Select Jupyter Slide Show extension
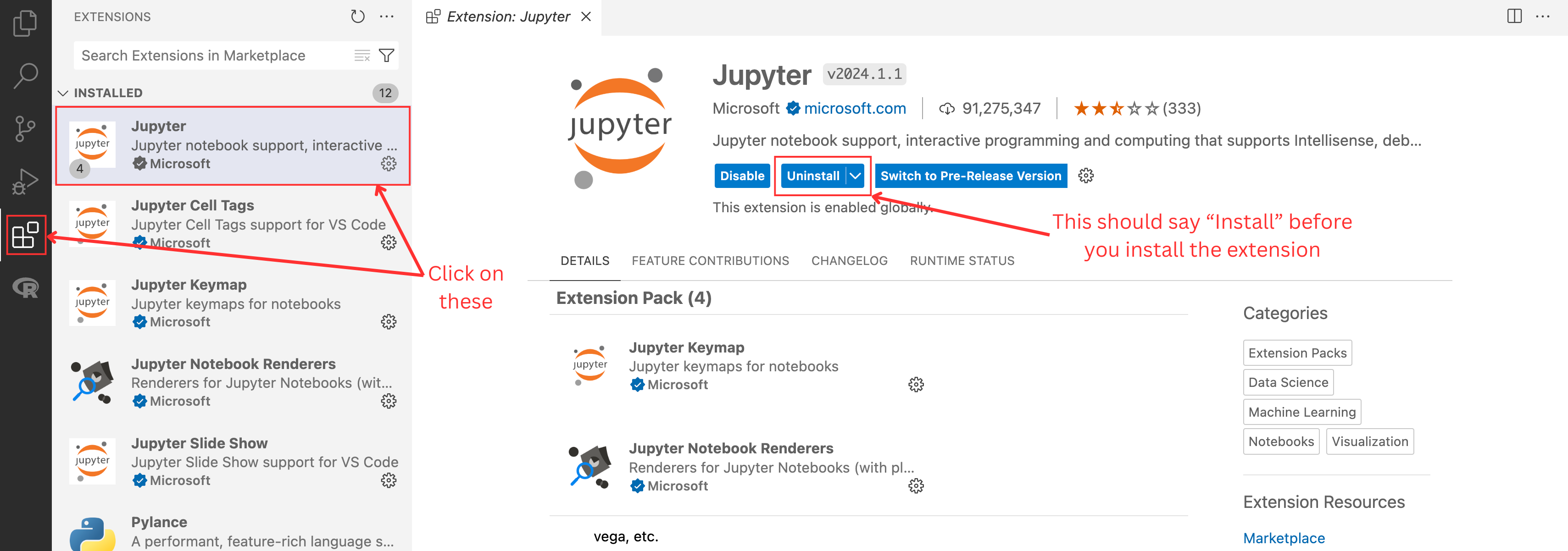The height and width of the screenshot is (551, 1568). point(233,462)
